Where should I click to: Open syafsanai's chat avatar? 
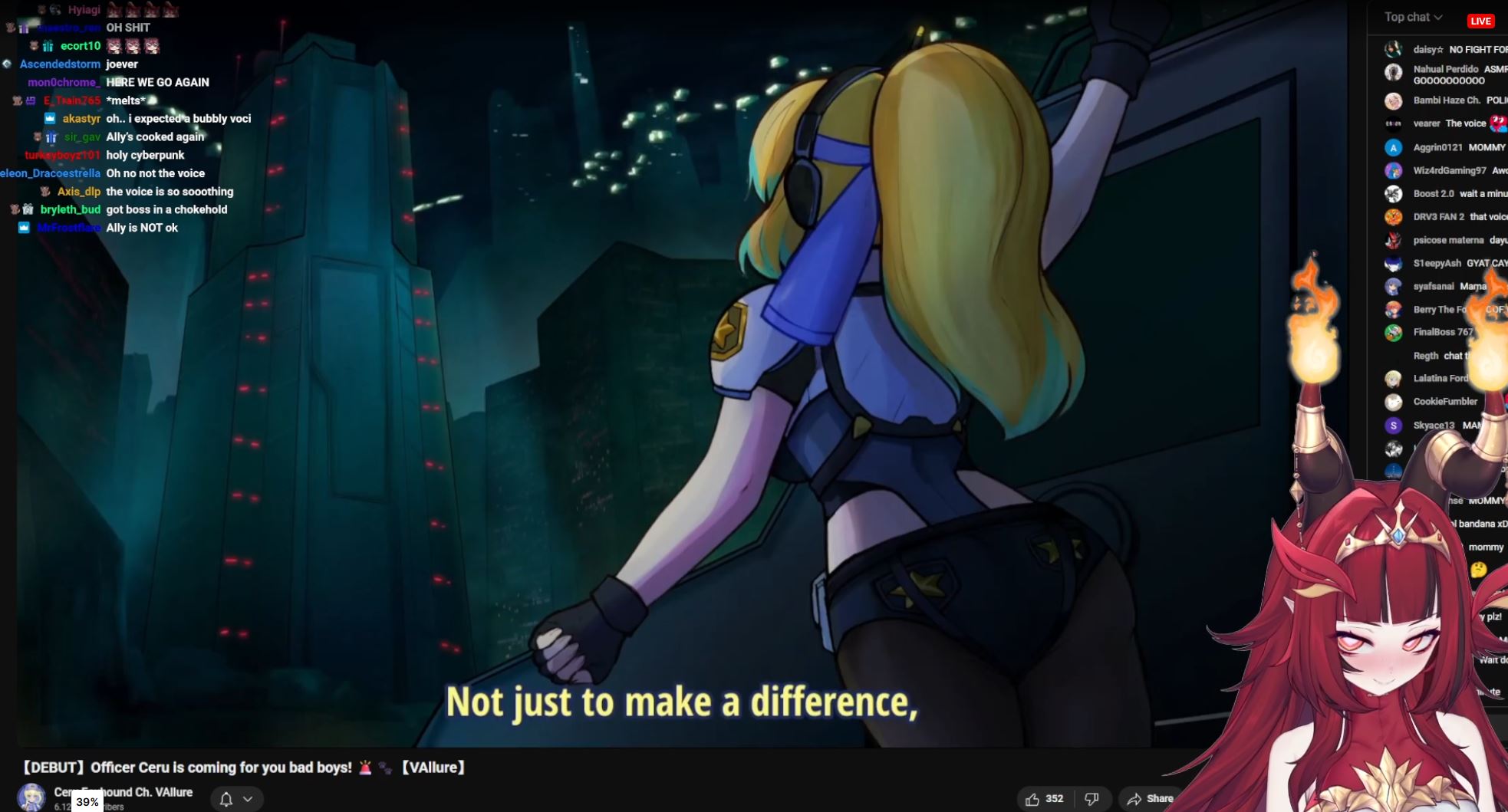[x=1394, y=287]
